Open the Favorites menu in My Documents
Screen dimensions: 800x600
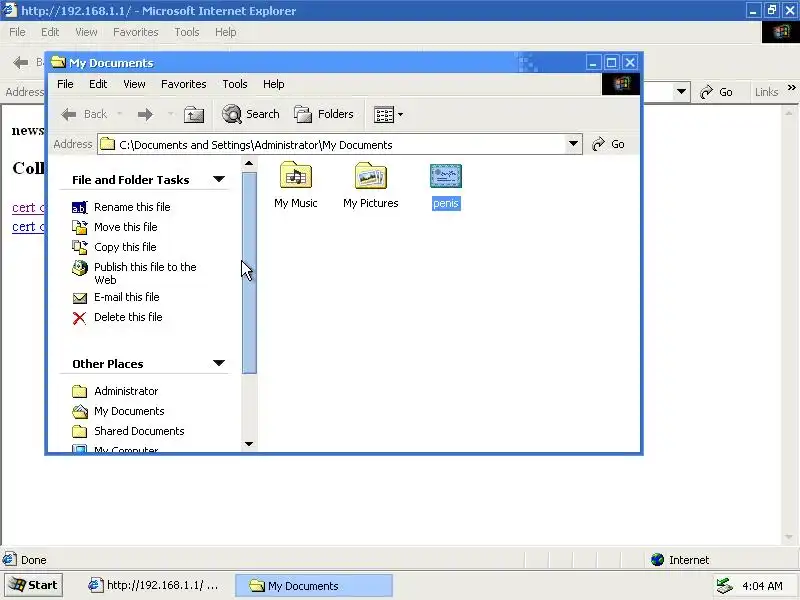(x=184, y=84)
